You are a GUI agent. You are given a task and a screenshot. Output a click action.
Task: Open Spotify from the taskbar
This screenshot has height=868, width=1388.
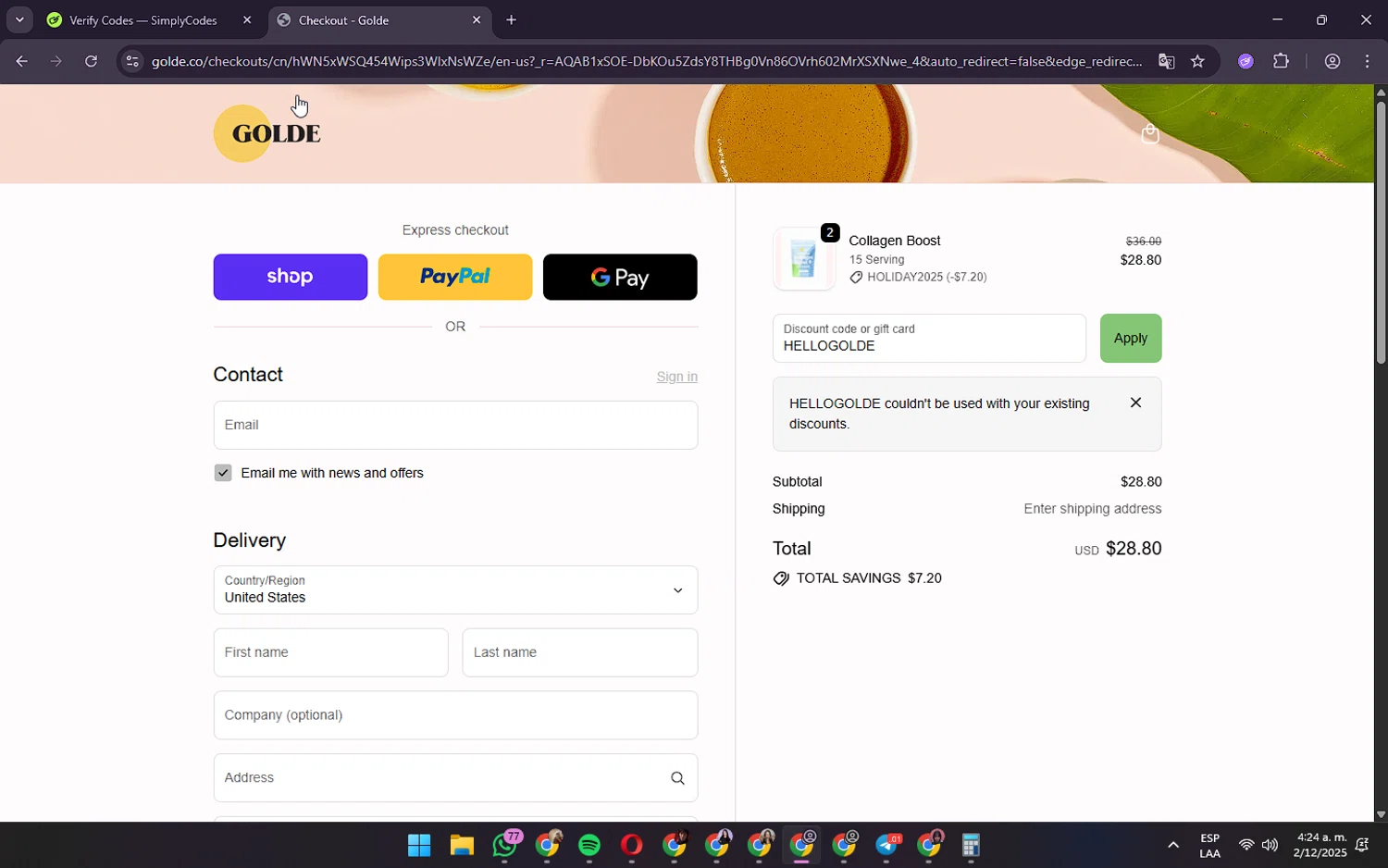pyautogui.click(x=589, y=845)
